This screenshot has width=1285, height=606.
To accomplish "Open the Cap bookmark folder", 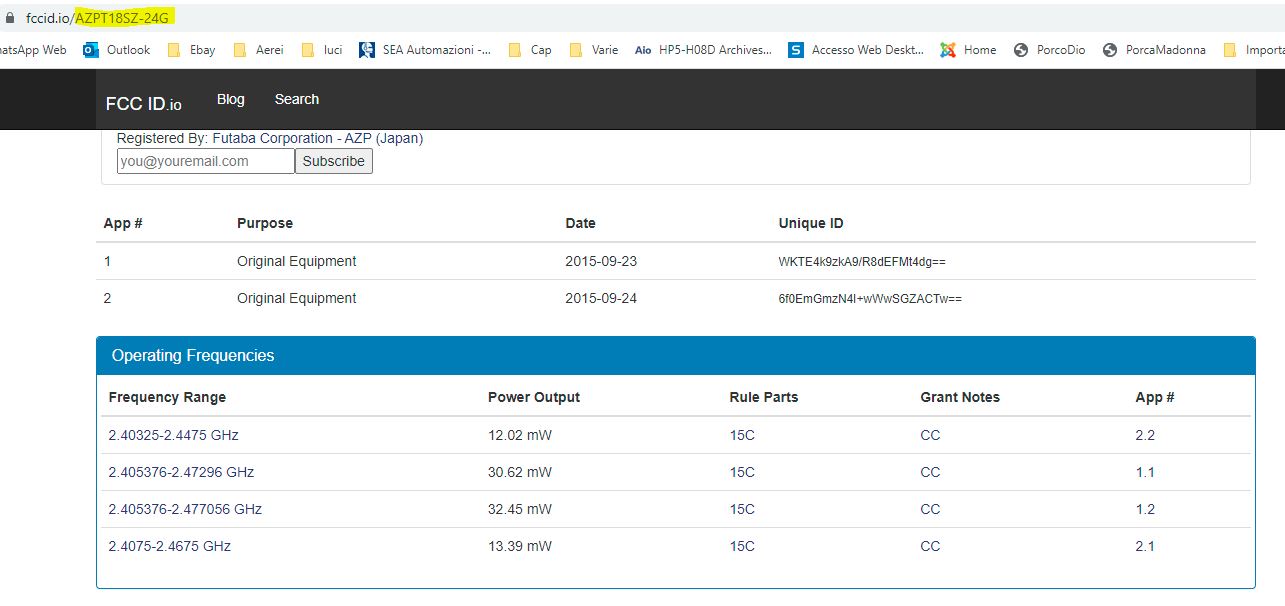I will pyautogui.click(x=530, y=50).
